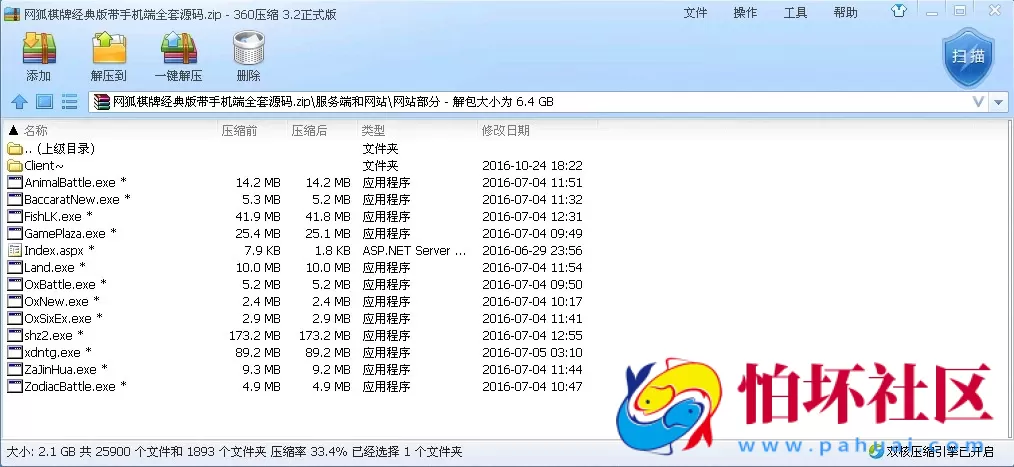Select the "shz2.exe *" file name
This screenshot has height=467, width=1014.
(x=54, y=335)
